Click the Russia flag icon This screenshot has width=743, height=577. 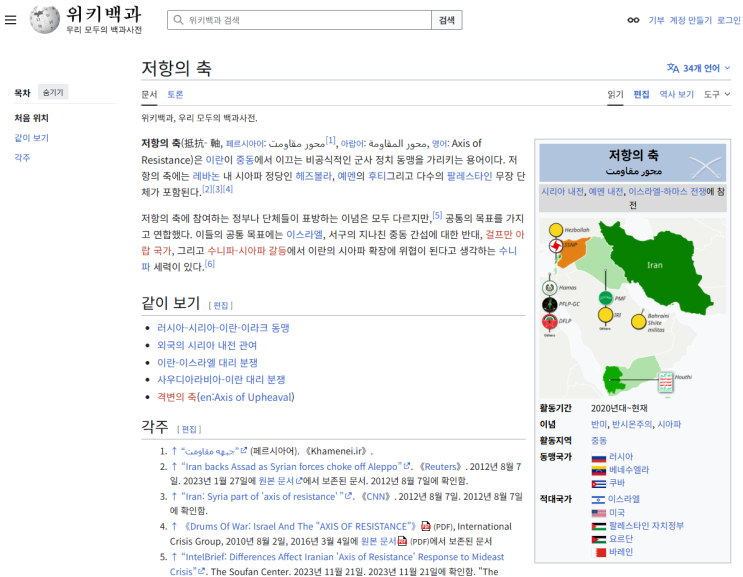pyautogui.click(x=599, y=458)
